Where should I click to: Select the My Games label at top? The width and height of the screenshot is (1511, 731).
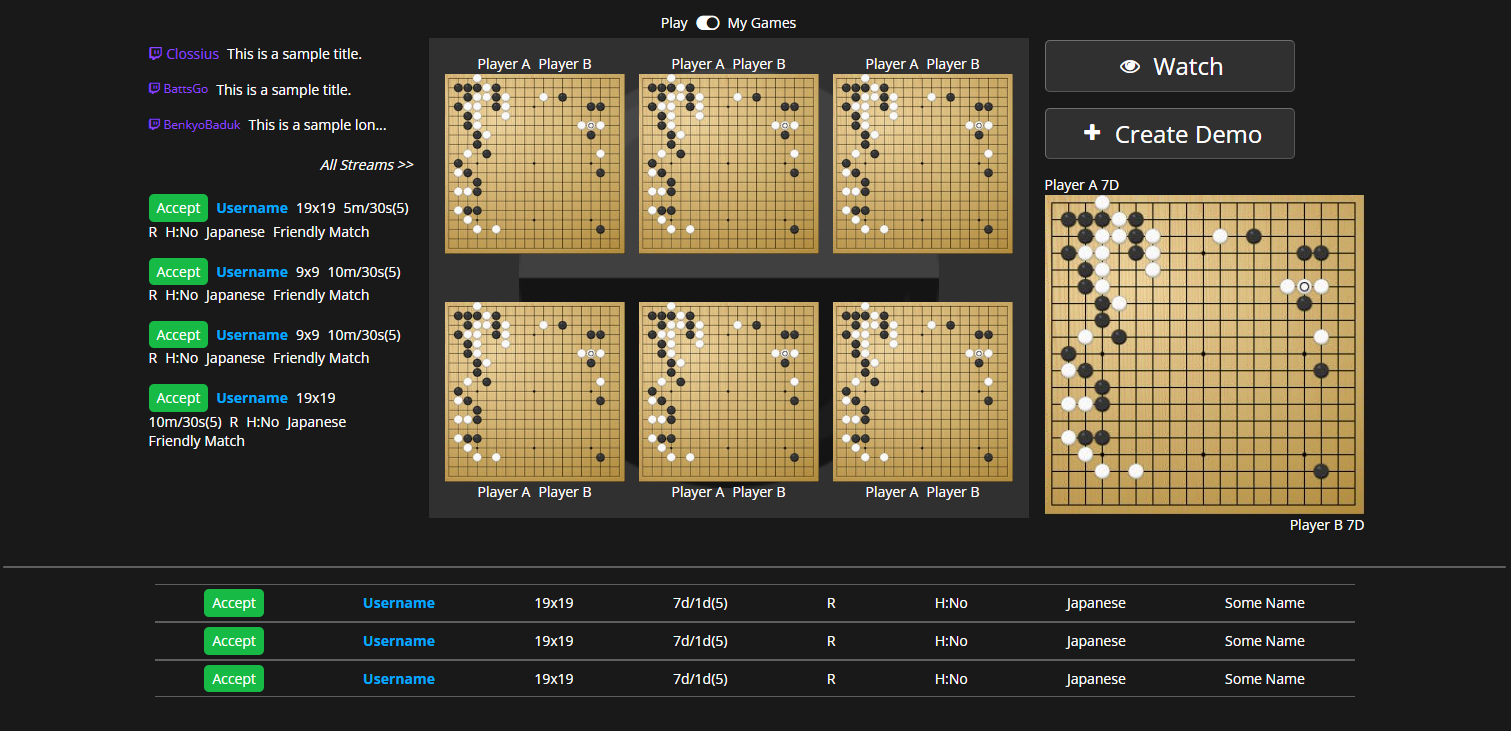coord(762,23)
